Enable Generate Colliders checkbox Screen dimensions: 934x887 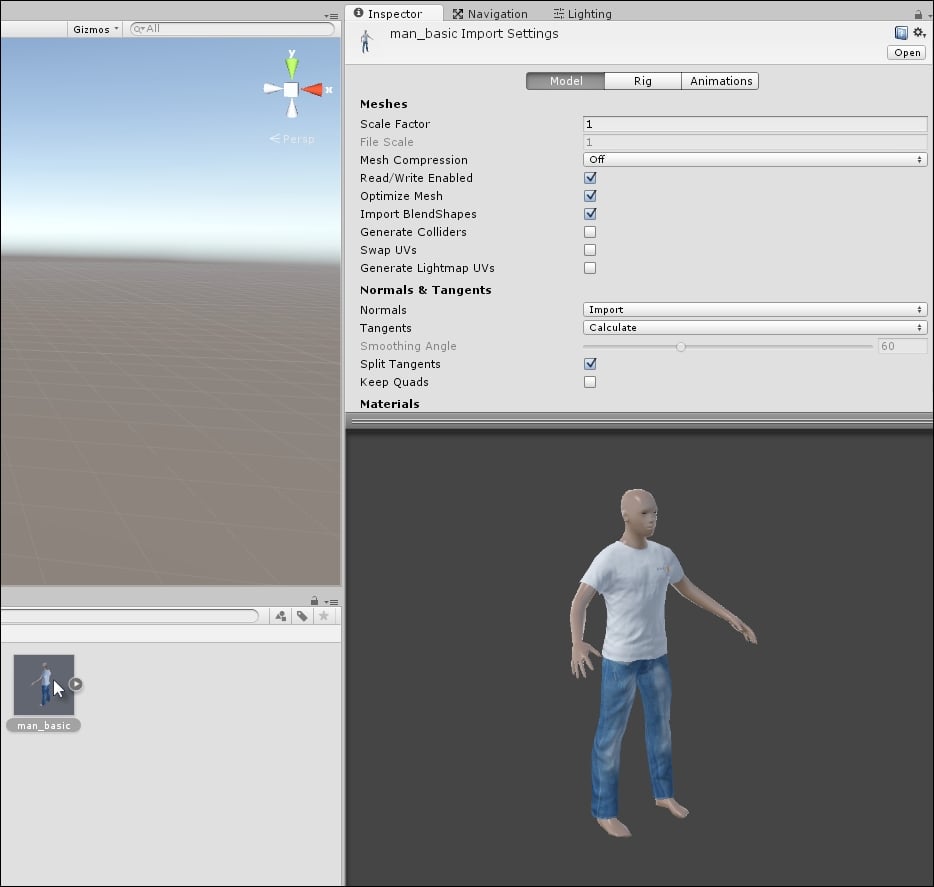(590, 232)
